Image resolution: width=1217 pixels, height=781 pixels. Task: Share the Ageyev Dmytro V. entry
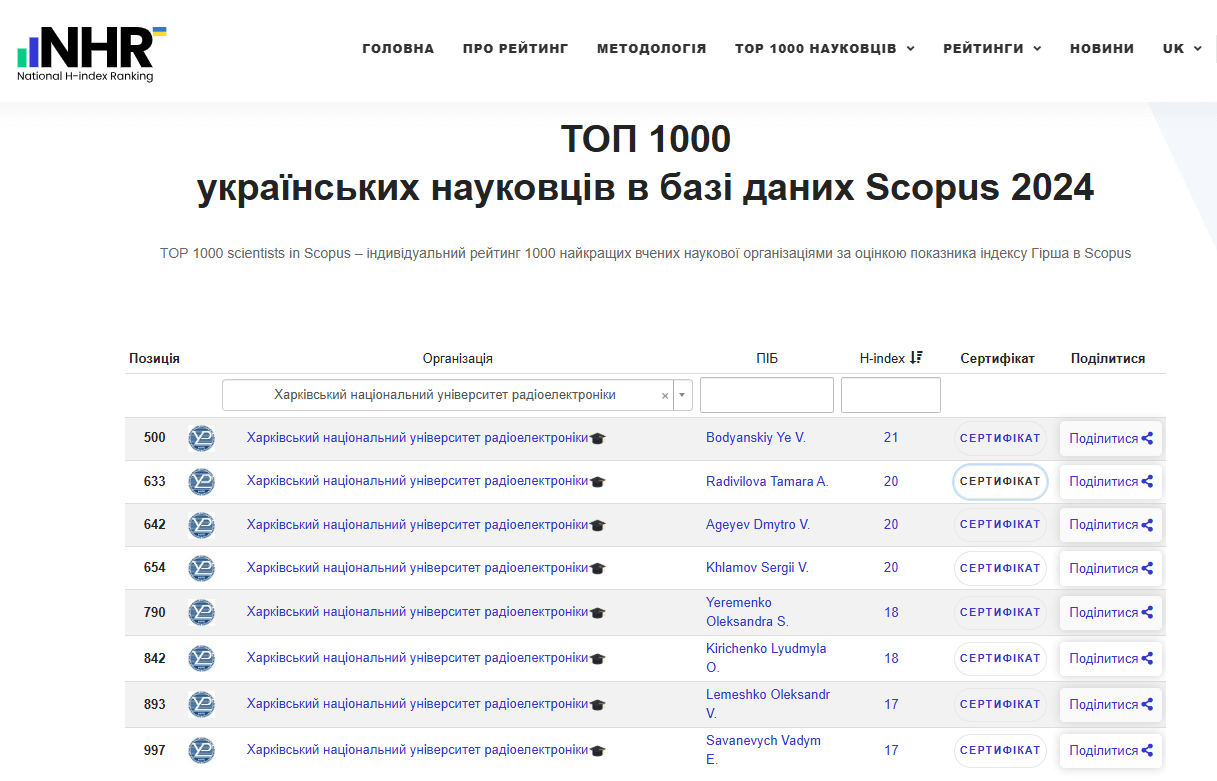pyautogui.click(x=1110, y=525)
